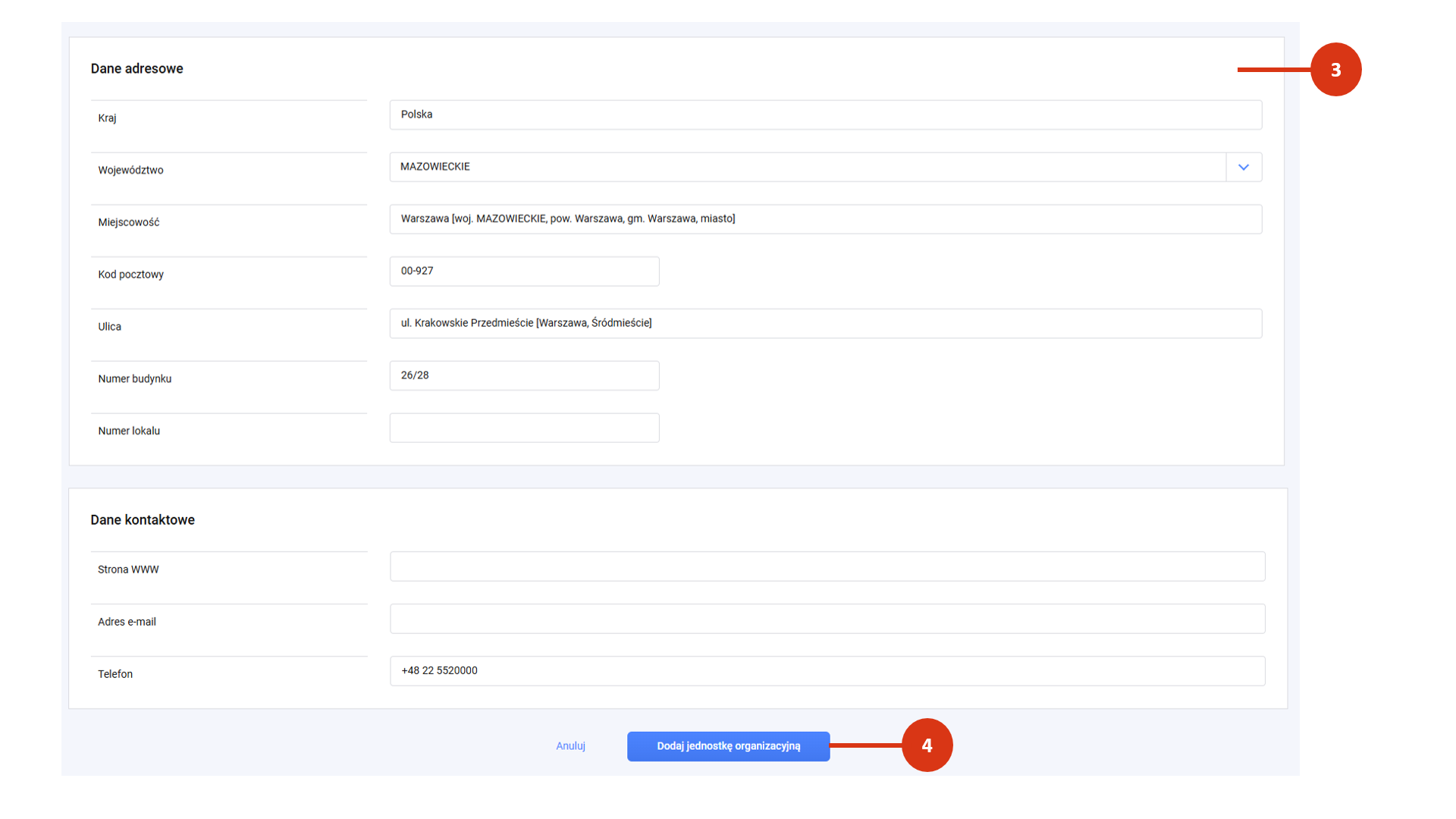Screen dimensions: 1456x819
Task: Click the Województwo label
Action: pos(130,171)
